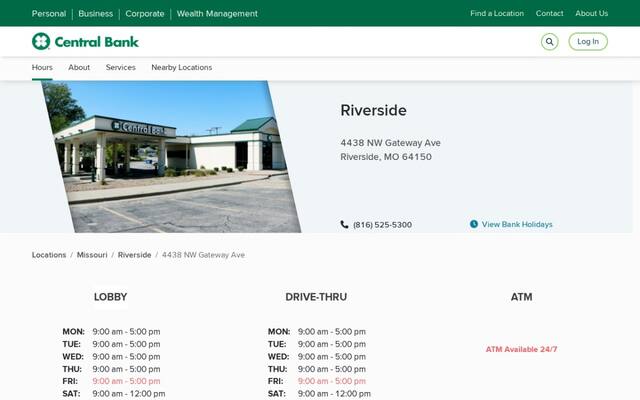Click the Central Bank clover logo icon
This screenshot has height=400, width=640.
(41, 41)
